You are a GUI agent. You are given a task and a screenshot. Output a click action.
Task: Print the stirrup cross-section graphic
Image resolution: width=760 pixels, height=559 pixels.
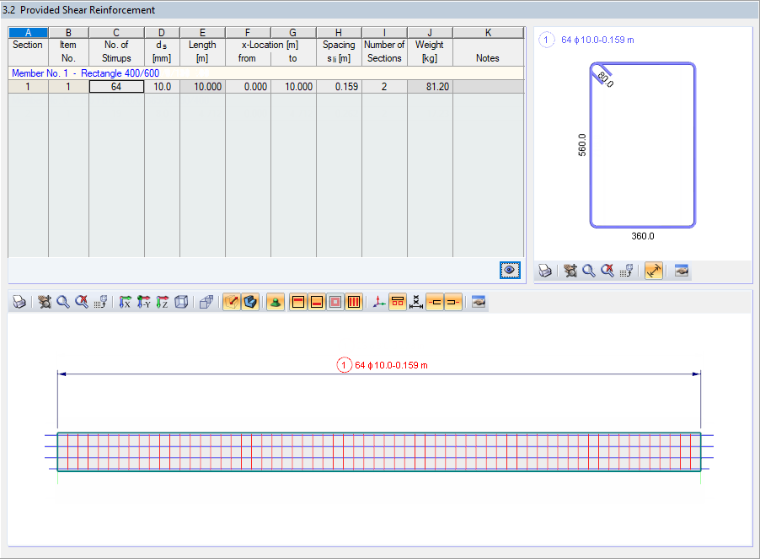pos(545,271)
